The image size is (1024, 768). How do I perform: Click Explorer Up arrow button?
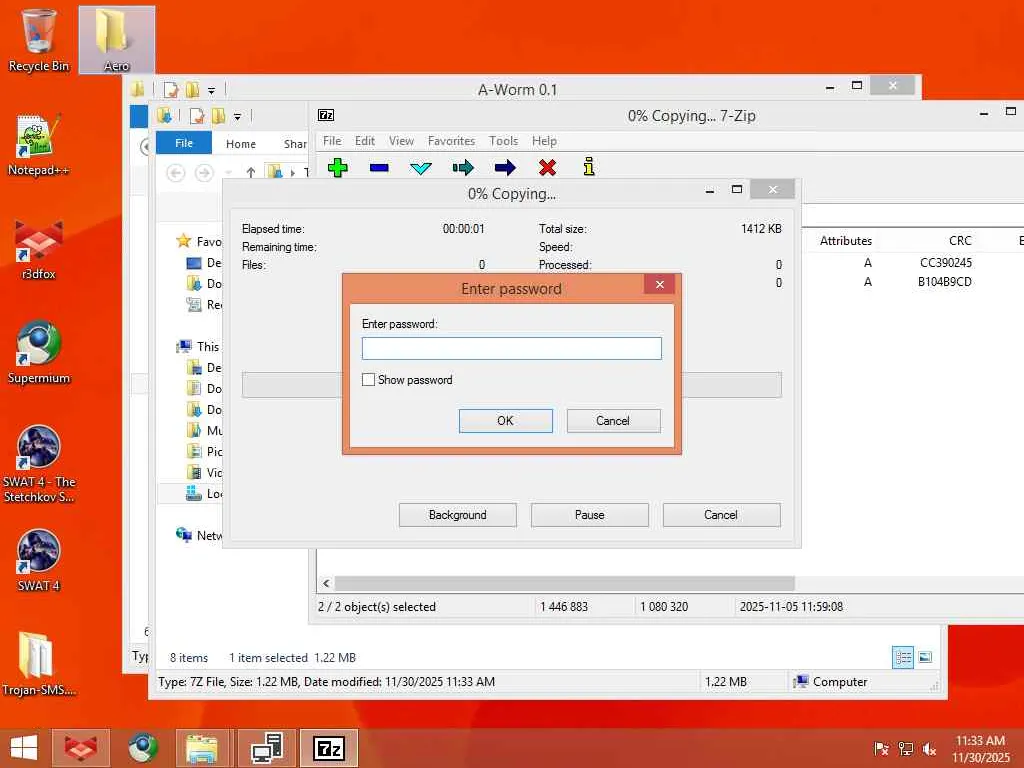coord(251,172)
